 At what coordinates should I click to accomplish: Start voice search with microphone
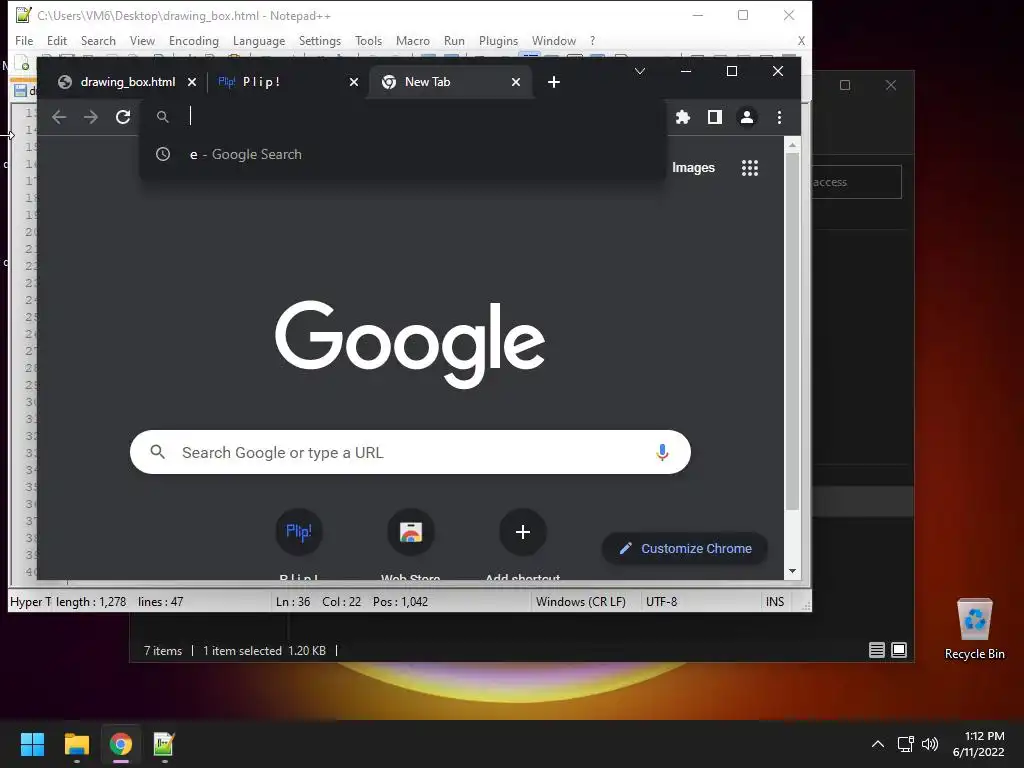(662, 452)
